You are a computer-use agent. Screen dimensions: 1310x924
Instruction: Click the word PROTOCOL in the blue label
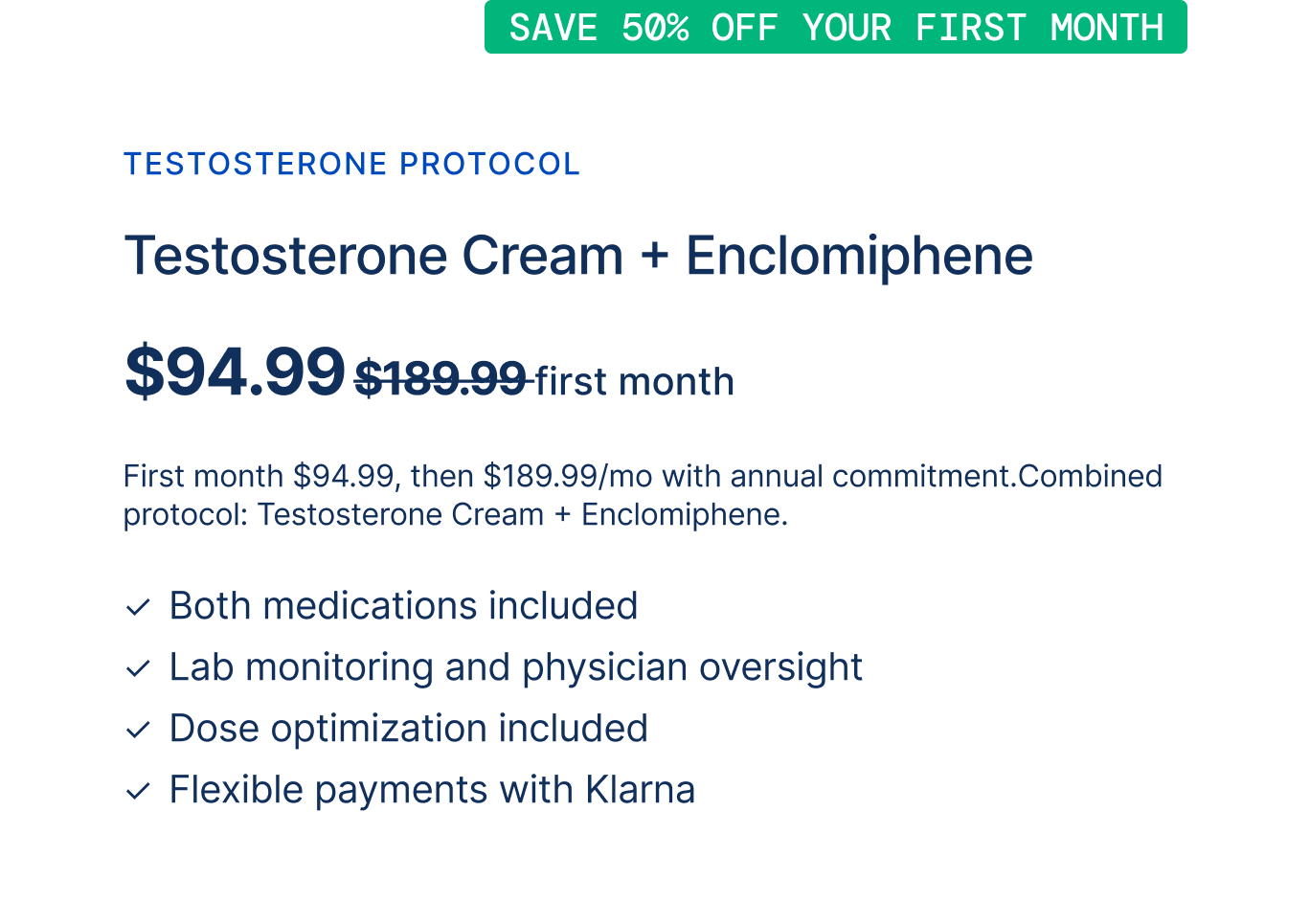click(489, 164)
